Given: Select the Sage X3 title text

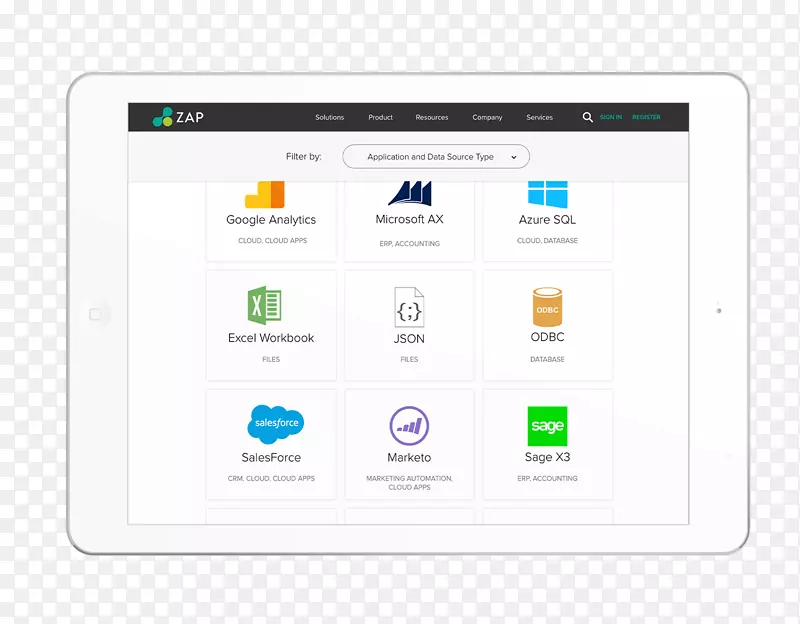Looking at the screenshot, I should 547,457.
